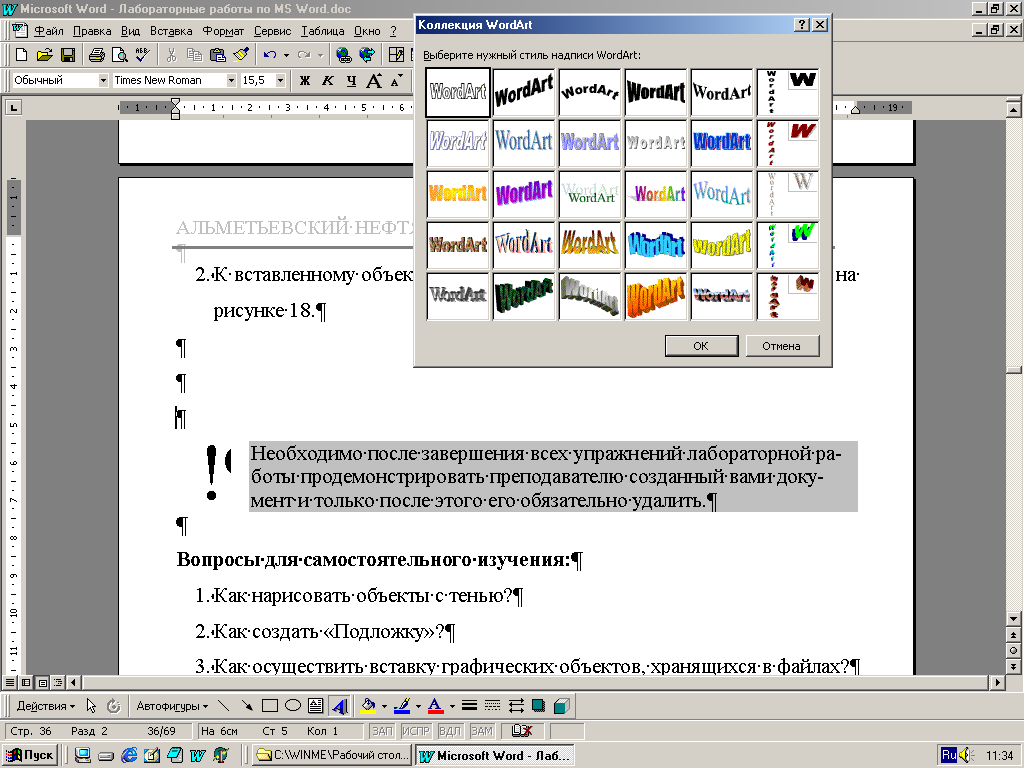
Task: Click the Insert WordArt button
Action: (339, 706)
